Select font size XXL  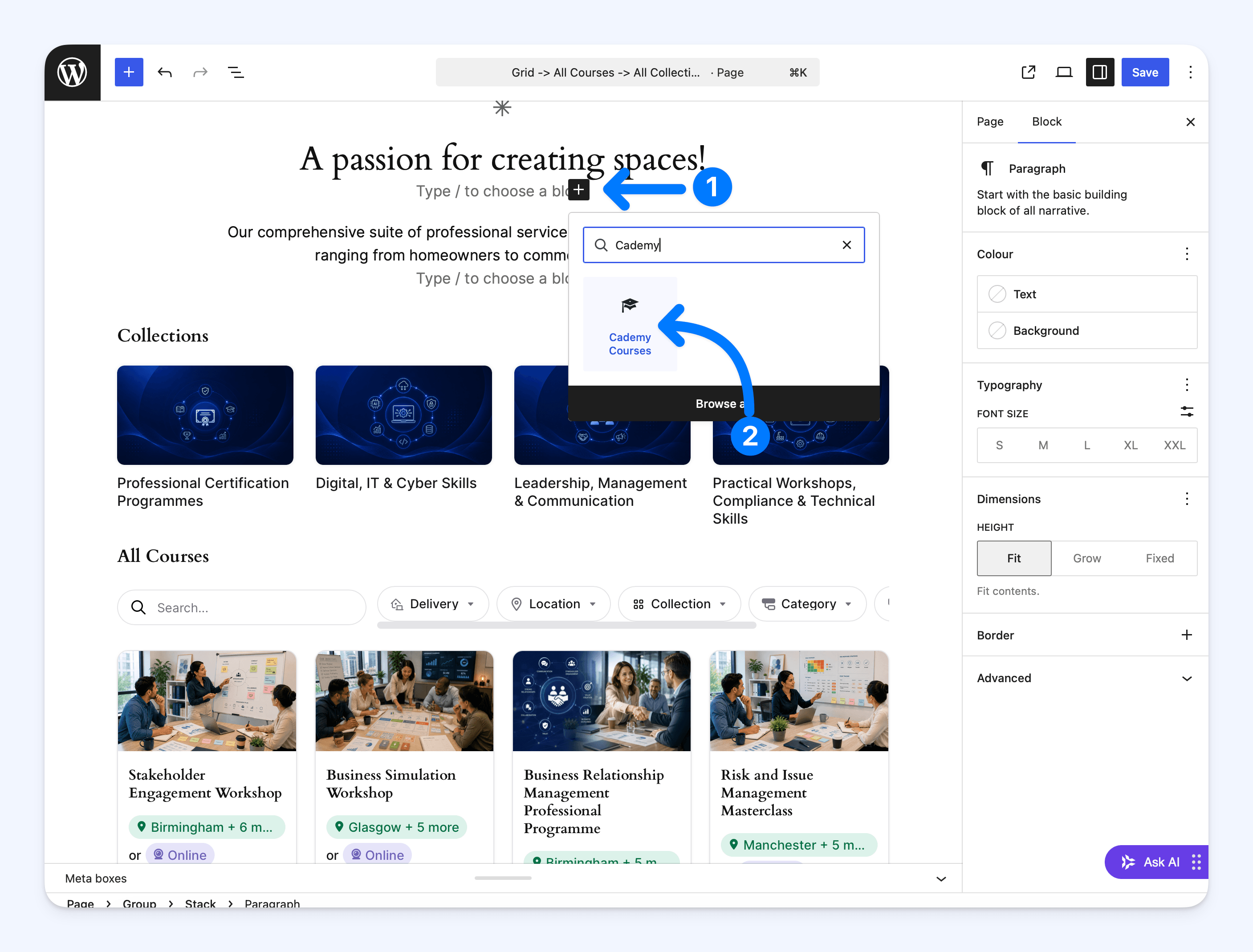pos(1175,445)
